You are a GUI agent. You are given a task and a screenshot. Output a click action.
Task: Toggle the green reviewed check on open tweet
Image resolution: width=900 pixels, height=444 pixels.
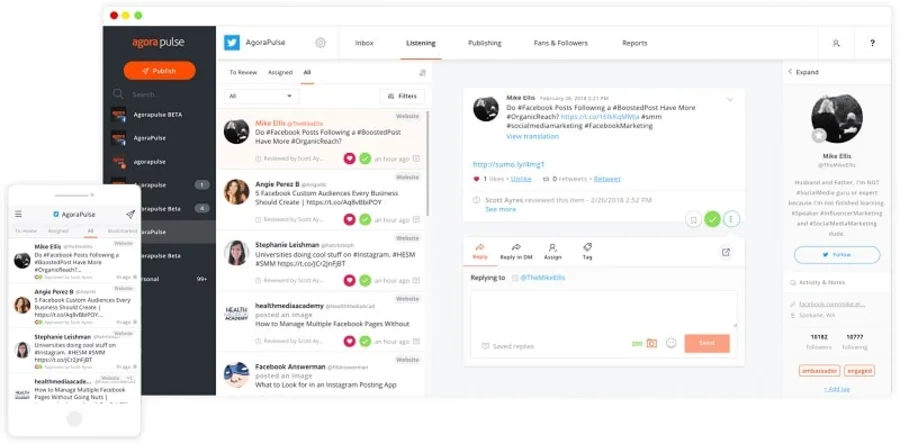[712, 219]
